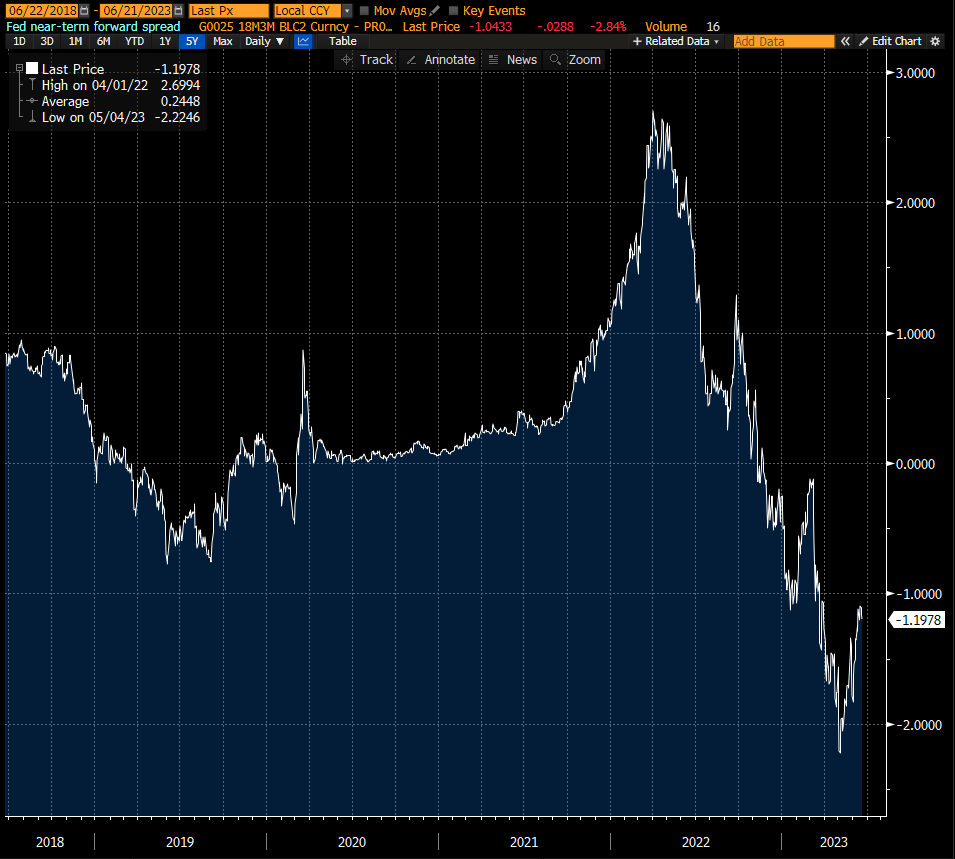Screen dimensions: 955x859
Task: Click the double-chevron collapse arrows
Action: click(x=845, y=41)
